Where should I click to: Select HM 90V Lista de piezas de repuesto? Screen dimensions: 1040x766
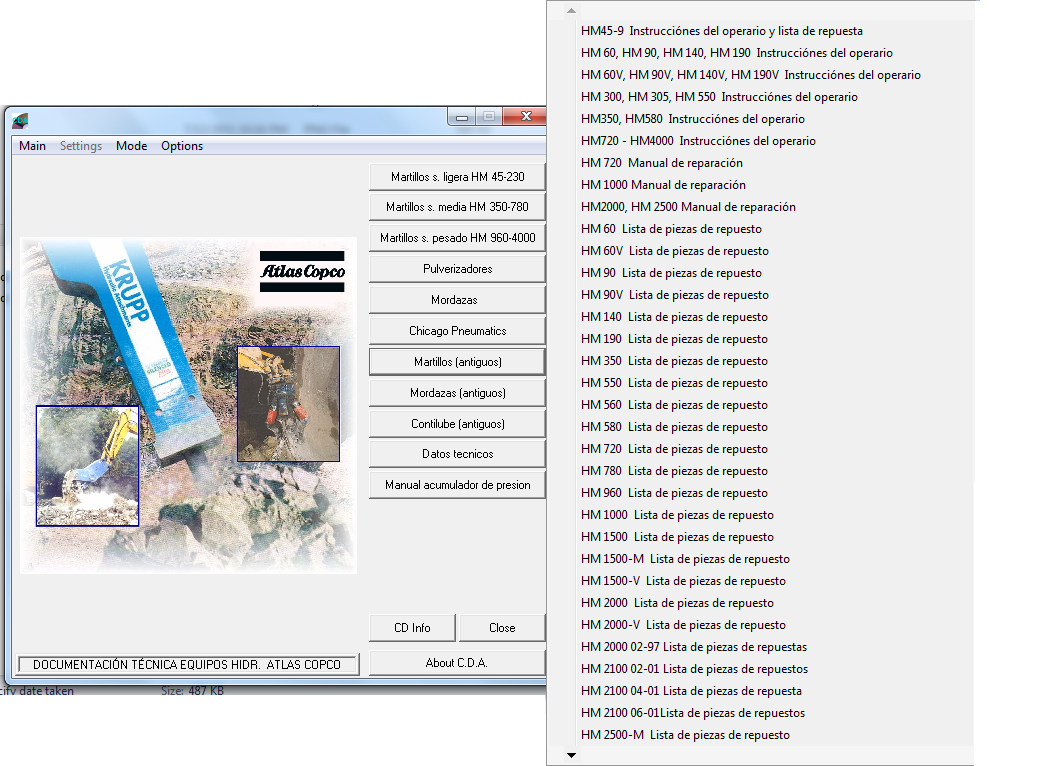tap(675, 294)
